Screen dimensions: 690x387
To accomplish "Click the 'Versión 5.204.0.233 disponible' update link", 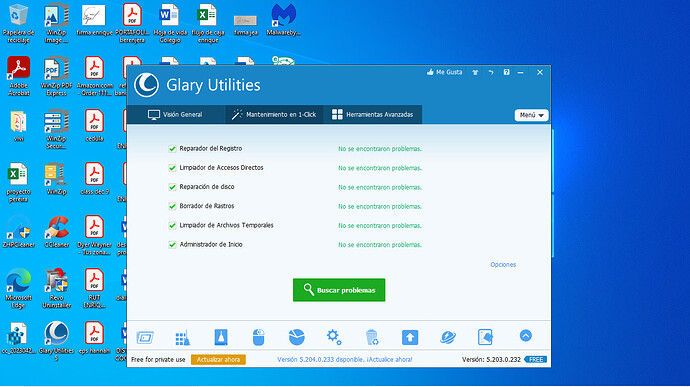I will [x=345, y=359].
